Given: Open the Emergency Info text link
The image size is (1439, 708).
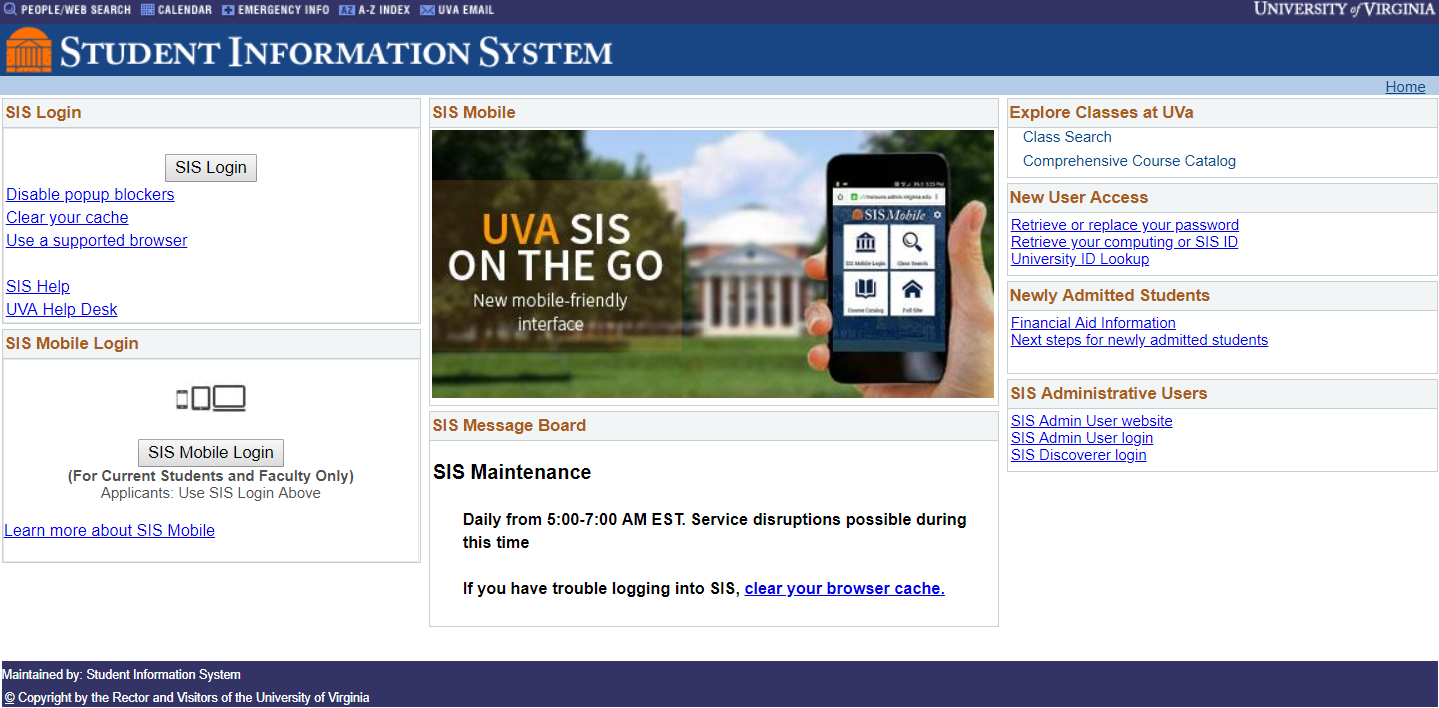Looking at the screenshot, I should pos(284,10).
